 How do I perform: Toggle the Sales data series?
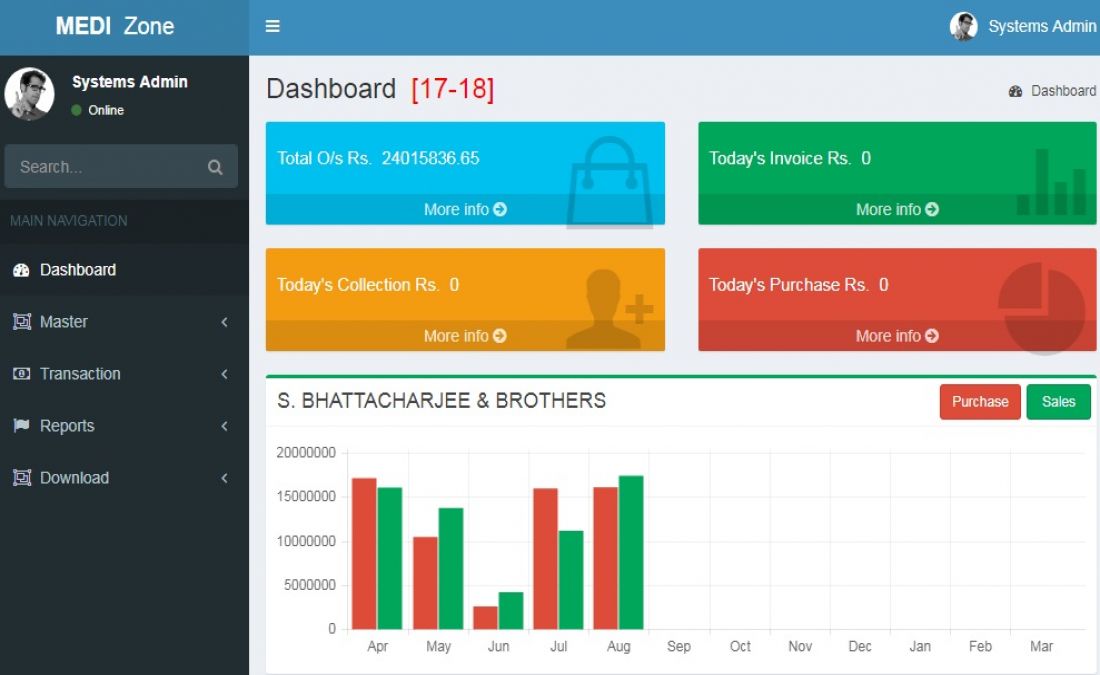pyautogui.click(x=1058, y=401)
